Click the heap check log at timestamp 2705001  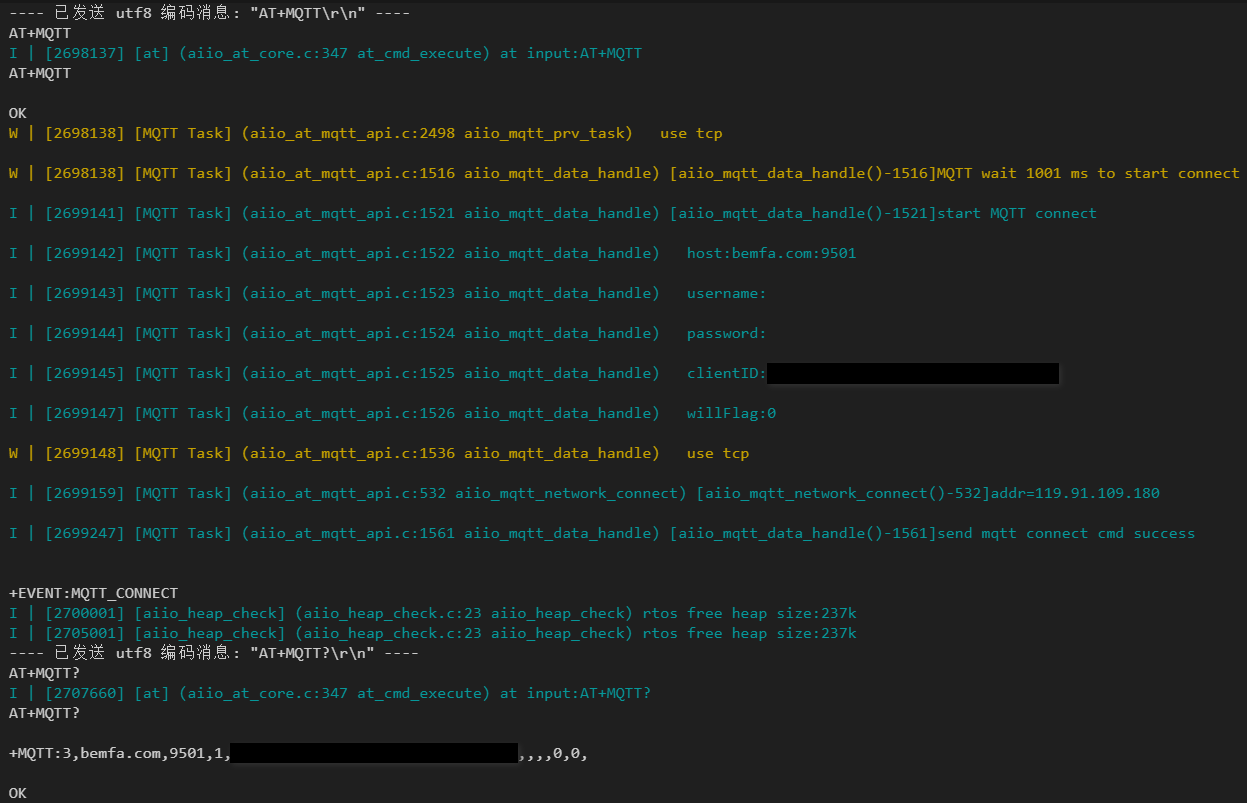pyautogui.click(x=432, y=633)
